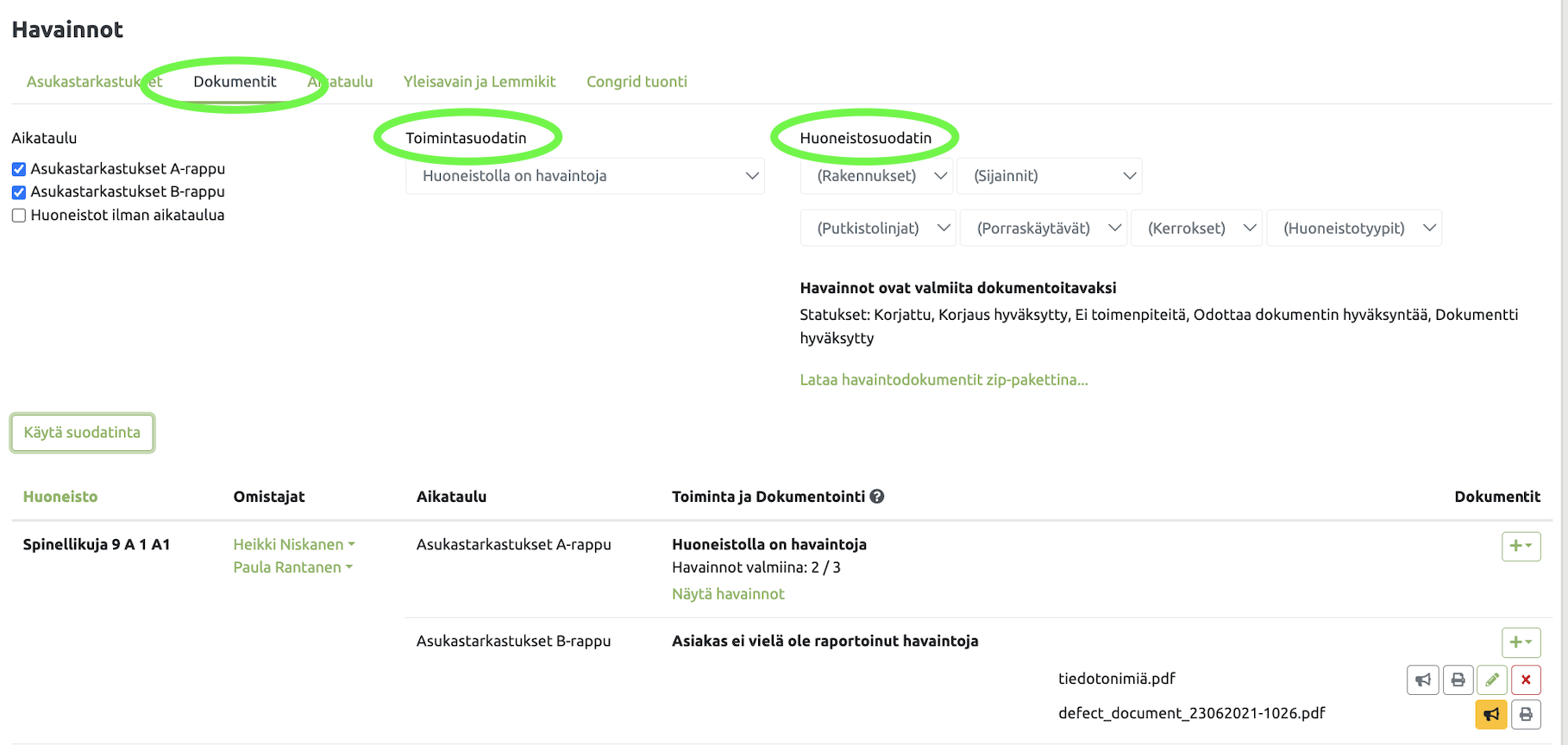Click the help icon beside Toiminta ja Dokumentointi
This screenshot has height=745, width=1568.
point(877,497)
